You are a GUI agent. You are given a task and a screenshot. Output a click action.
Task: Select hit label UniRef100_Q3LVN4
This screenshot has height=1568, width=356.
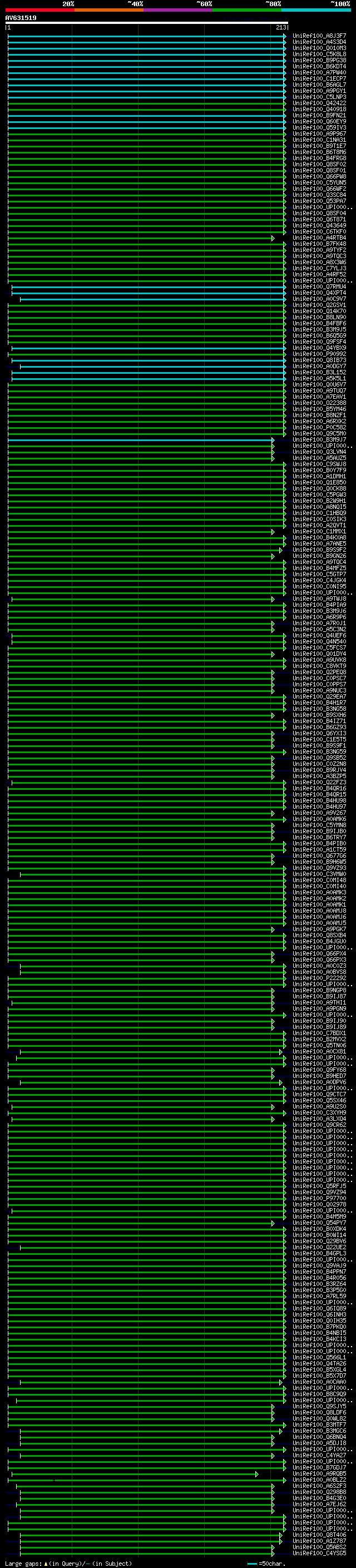[x=319, y=452]
